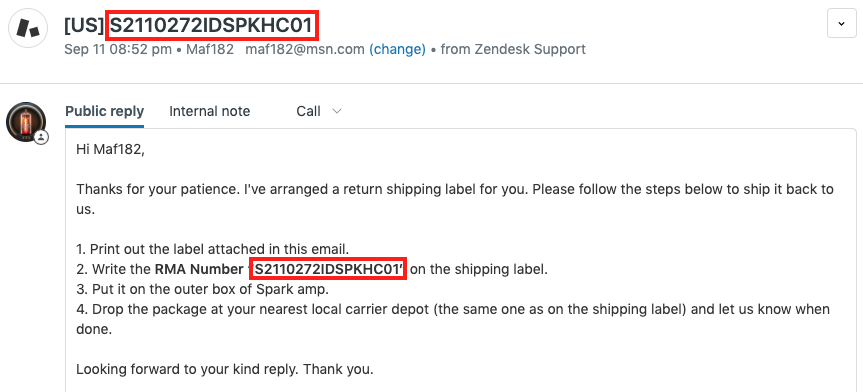Expand the Call dropdown option
Image resolution: width=863 pixels, height=392 pixels.
click(x=319, y=111)
